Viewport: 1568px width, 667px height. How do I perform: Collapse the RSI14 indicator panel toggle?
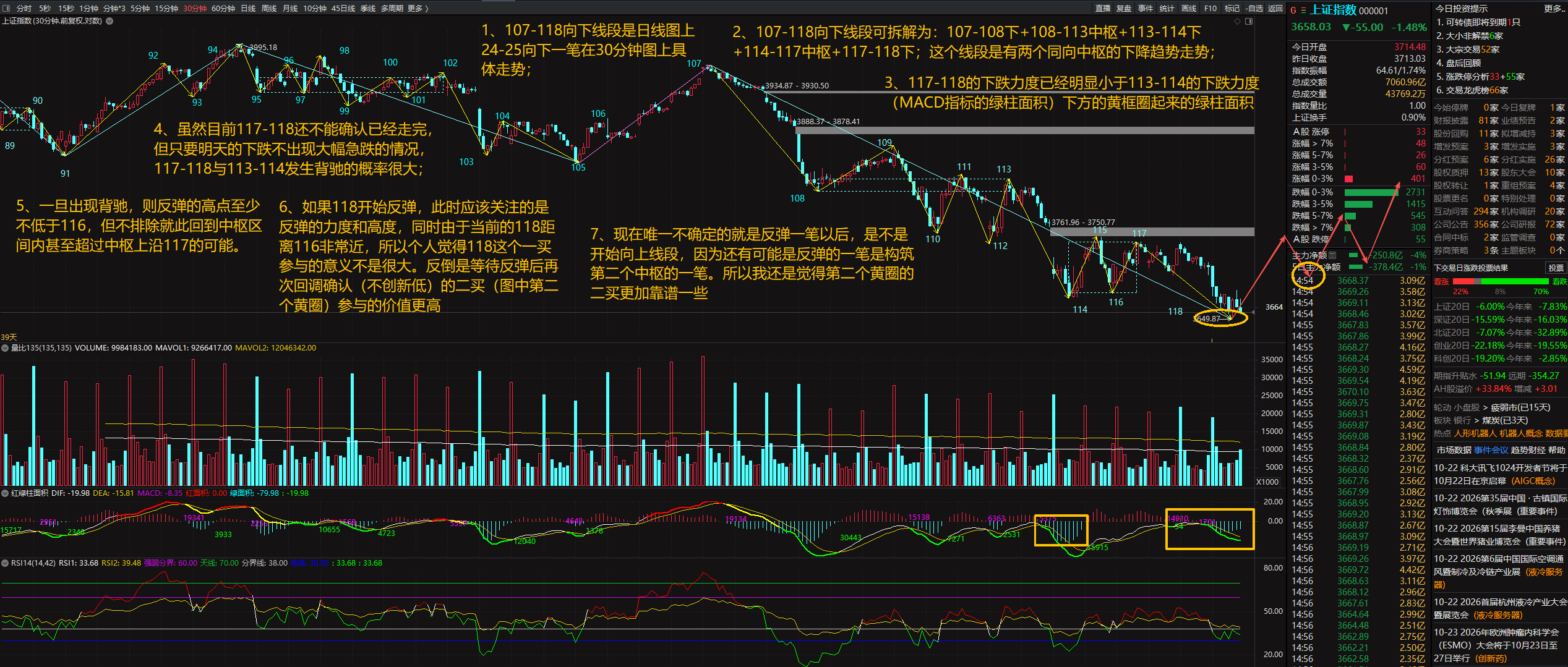tap(5, 563)
